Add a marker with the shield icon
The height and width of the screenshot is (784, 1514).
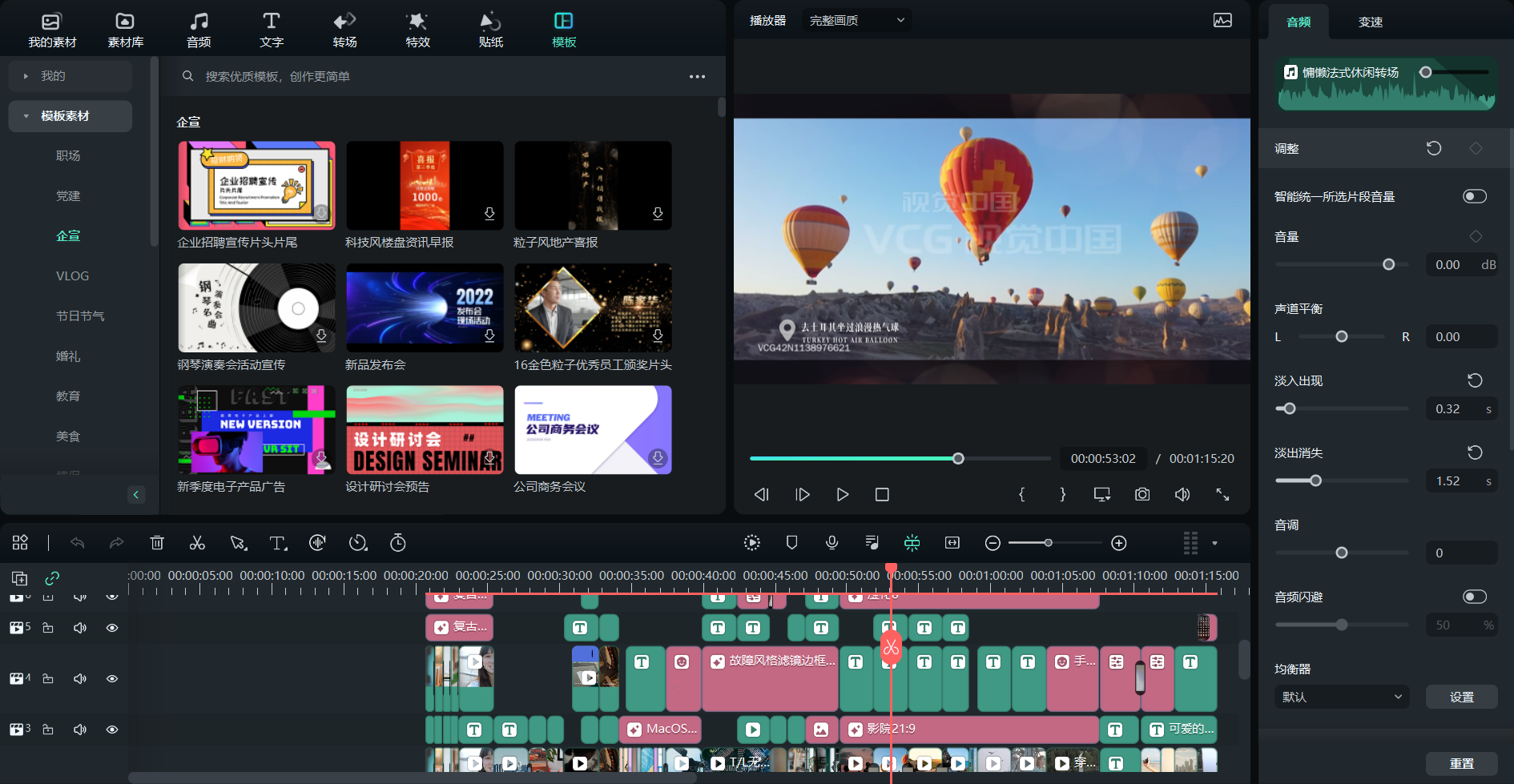point(792,543)
